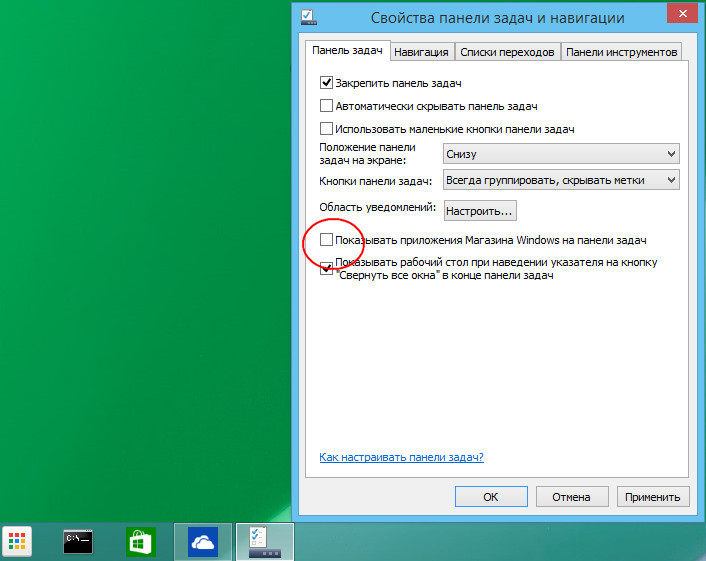Screen dimensions: 706x561
Task: Open the "Снизу" taskbar position dropdown
Action: (x=561, y=154)
